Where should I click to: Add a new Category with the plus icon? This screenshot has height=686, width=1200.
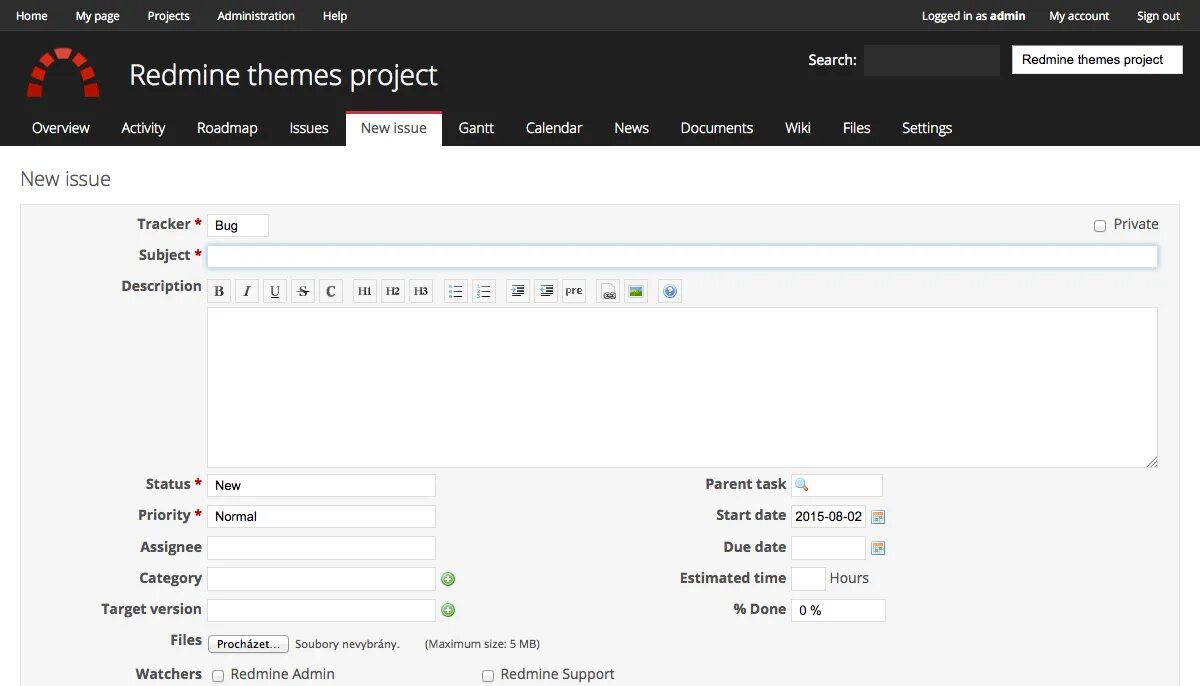coord(448,579)
